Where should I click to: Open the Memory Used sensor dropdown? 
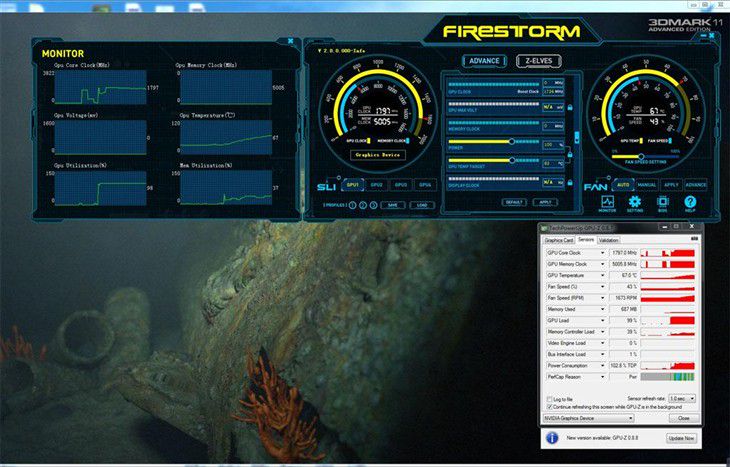click(x=602, y=309)
